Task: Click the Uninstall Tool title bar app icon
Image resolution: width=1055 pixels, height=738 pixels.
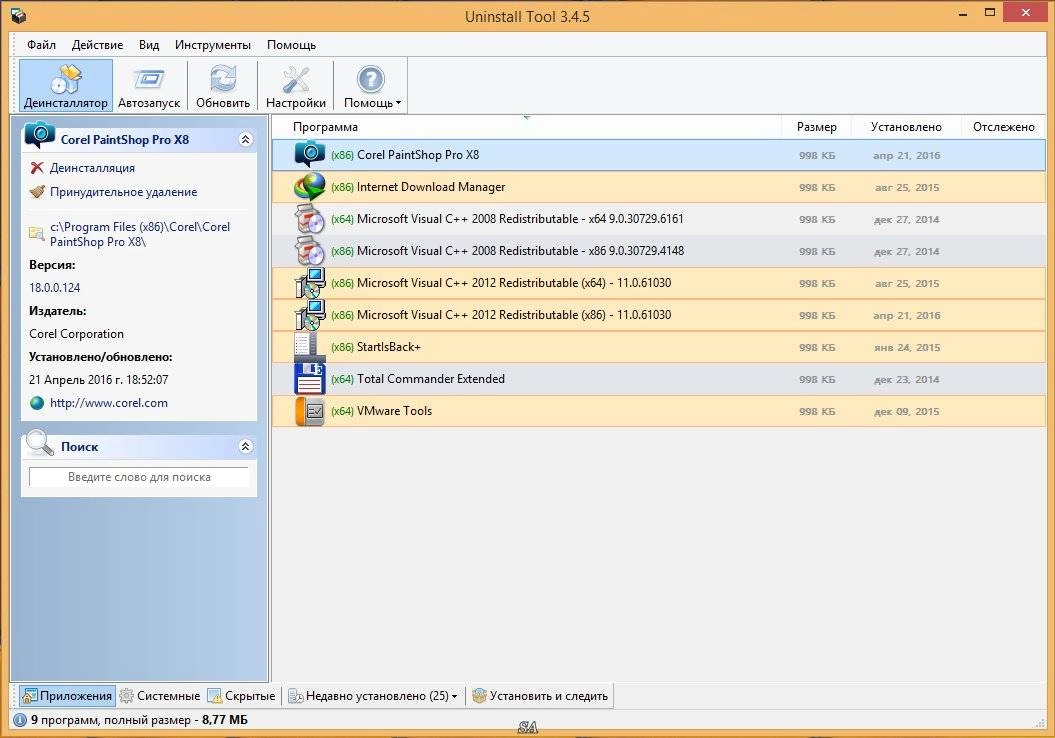Action: point(19,15)
